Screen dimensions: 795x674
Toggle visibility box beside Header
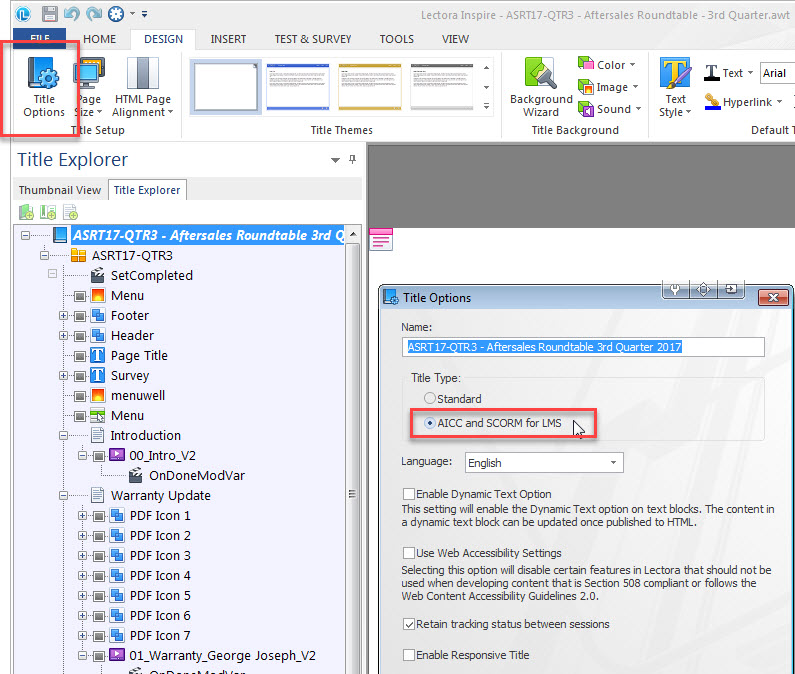pos(80,336)
